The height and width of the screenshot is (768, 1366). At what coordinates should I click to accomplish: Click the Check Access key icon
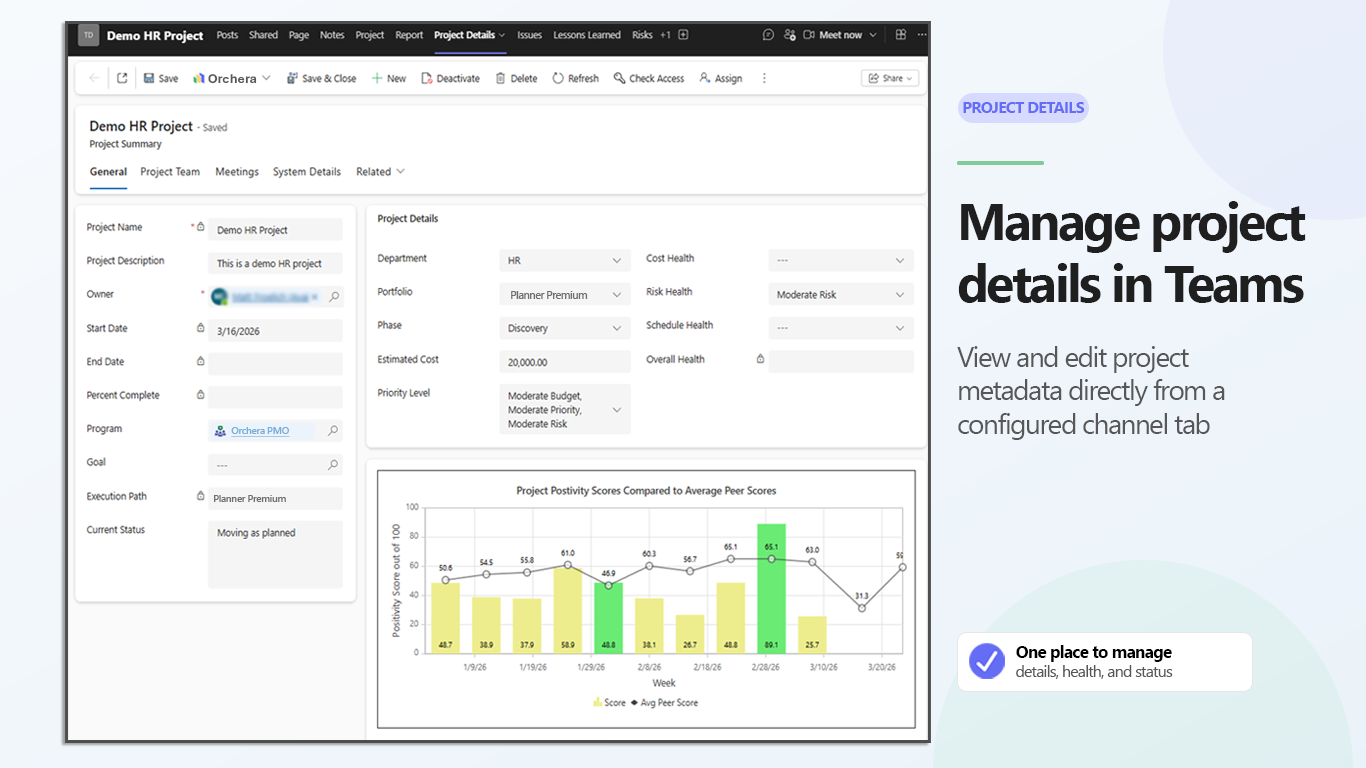click(619, 78)
